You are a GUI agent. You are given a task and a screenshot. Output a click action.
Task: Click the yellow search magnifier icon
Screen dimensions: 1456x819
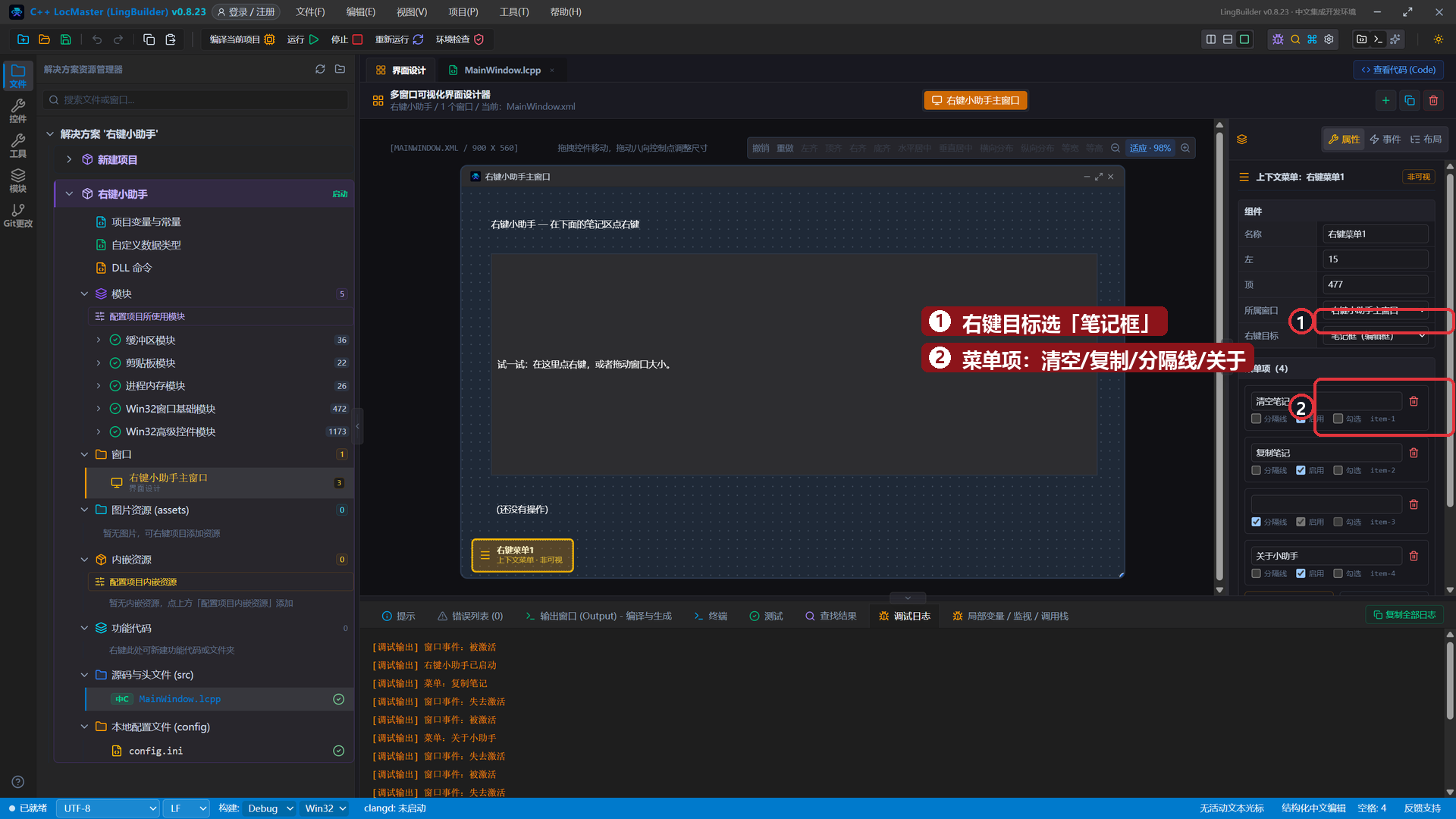pyautogui.click(x=1295, y=39)
